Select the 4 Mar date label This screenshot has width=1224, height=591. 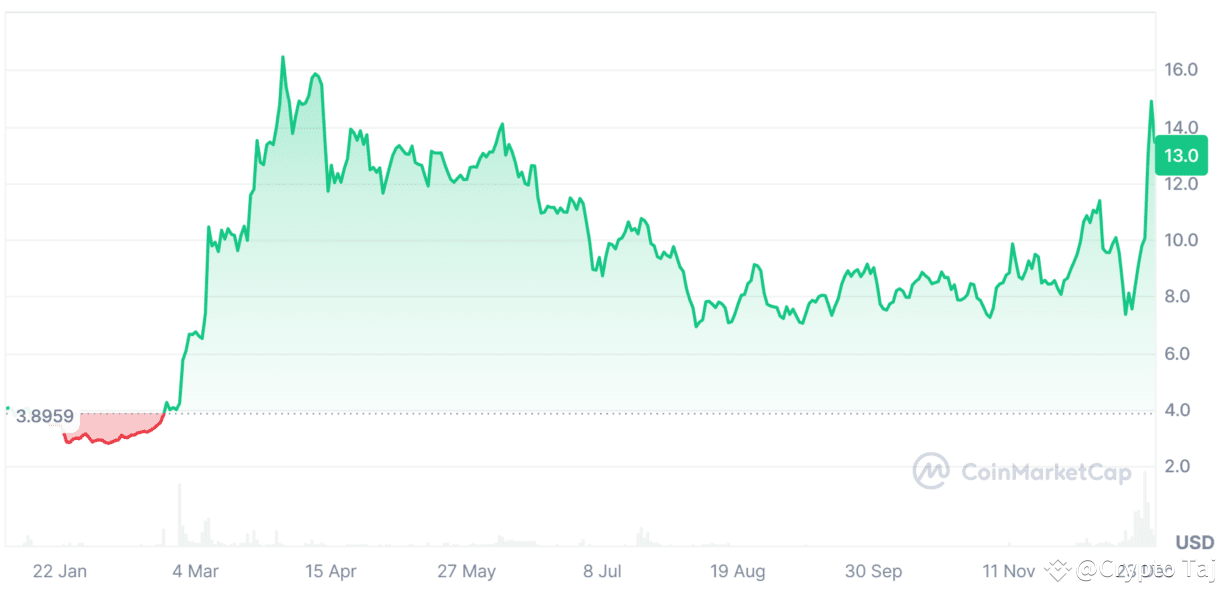[195, 572]
